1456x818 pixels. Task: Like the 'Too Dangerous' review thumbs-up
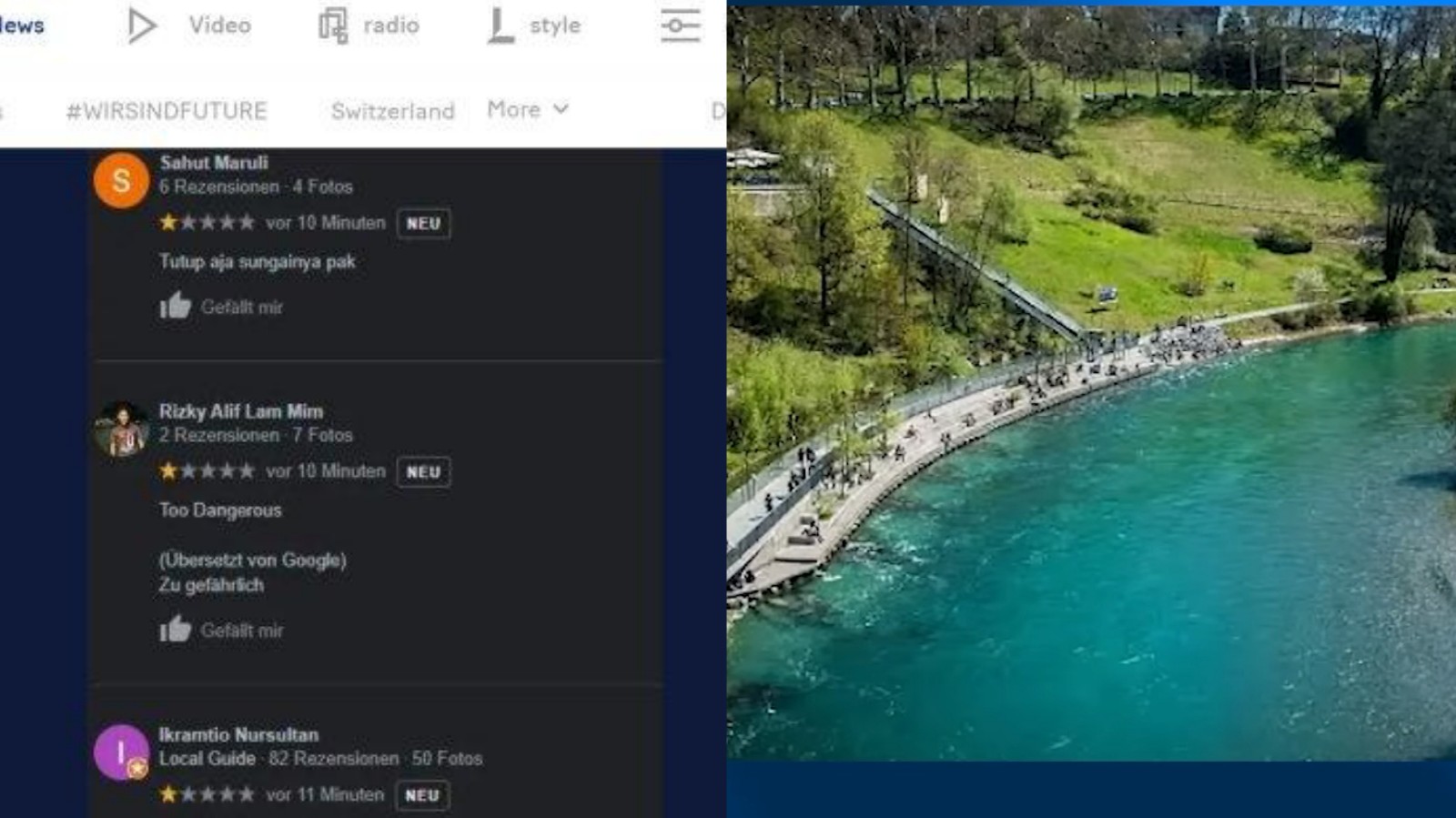176,630
